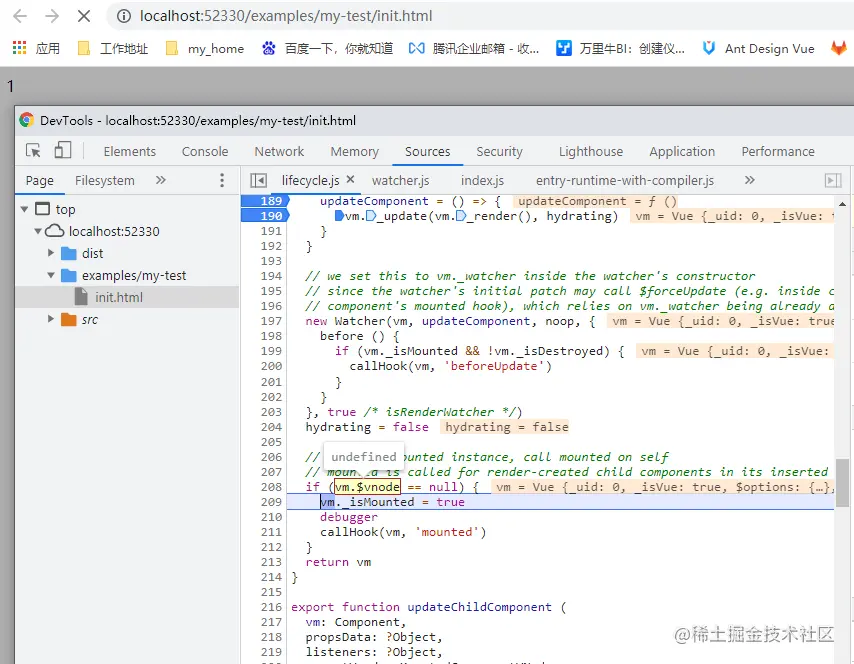Collapse the examples/my-test folder
Image resolution: width=854 pixels, height=664 pixels.
coord(51,275)
